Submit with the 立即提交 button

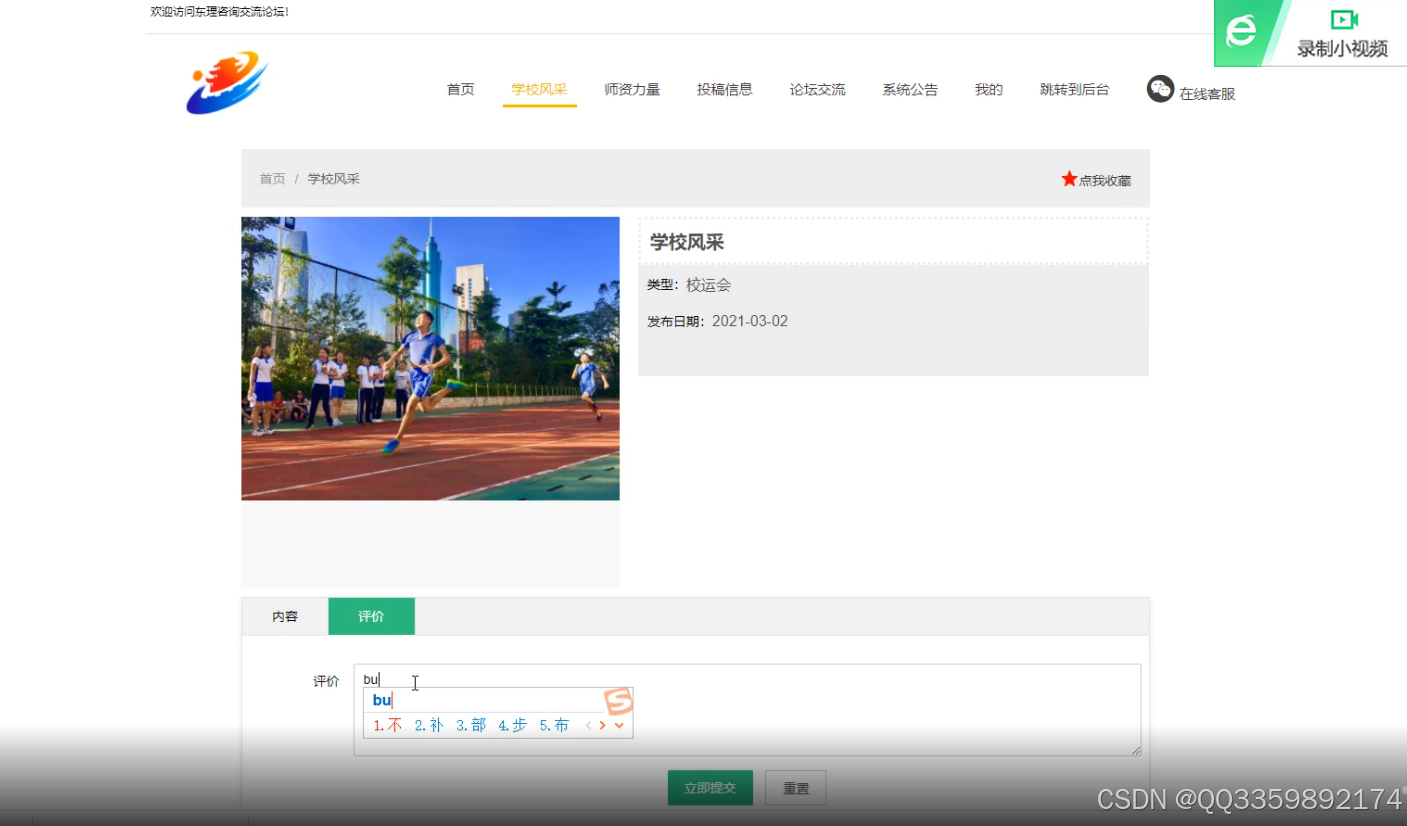[x=710, y=788]
